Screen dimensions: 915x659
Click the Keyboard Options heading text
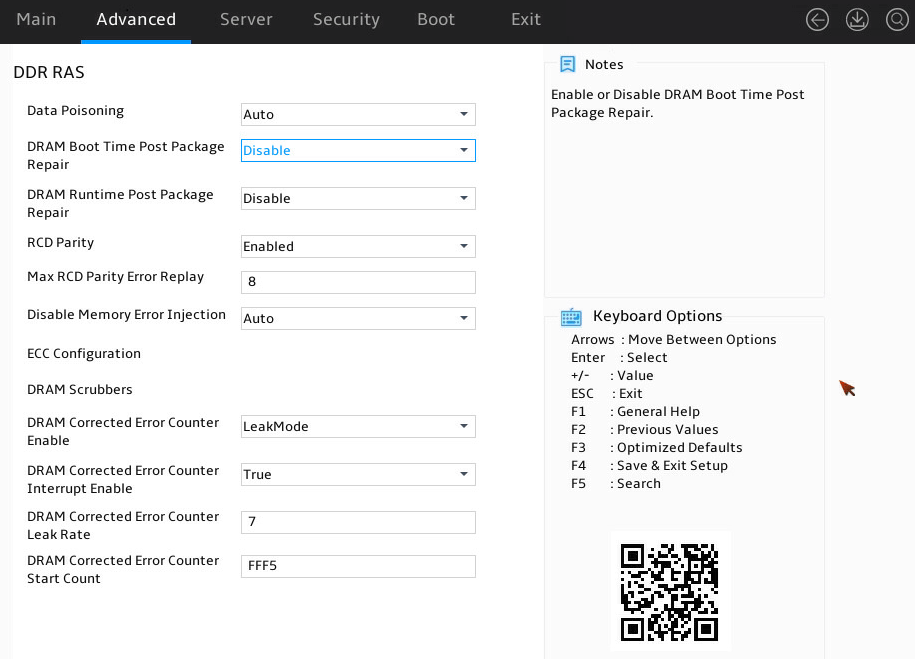pos(658,316)
